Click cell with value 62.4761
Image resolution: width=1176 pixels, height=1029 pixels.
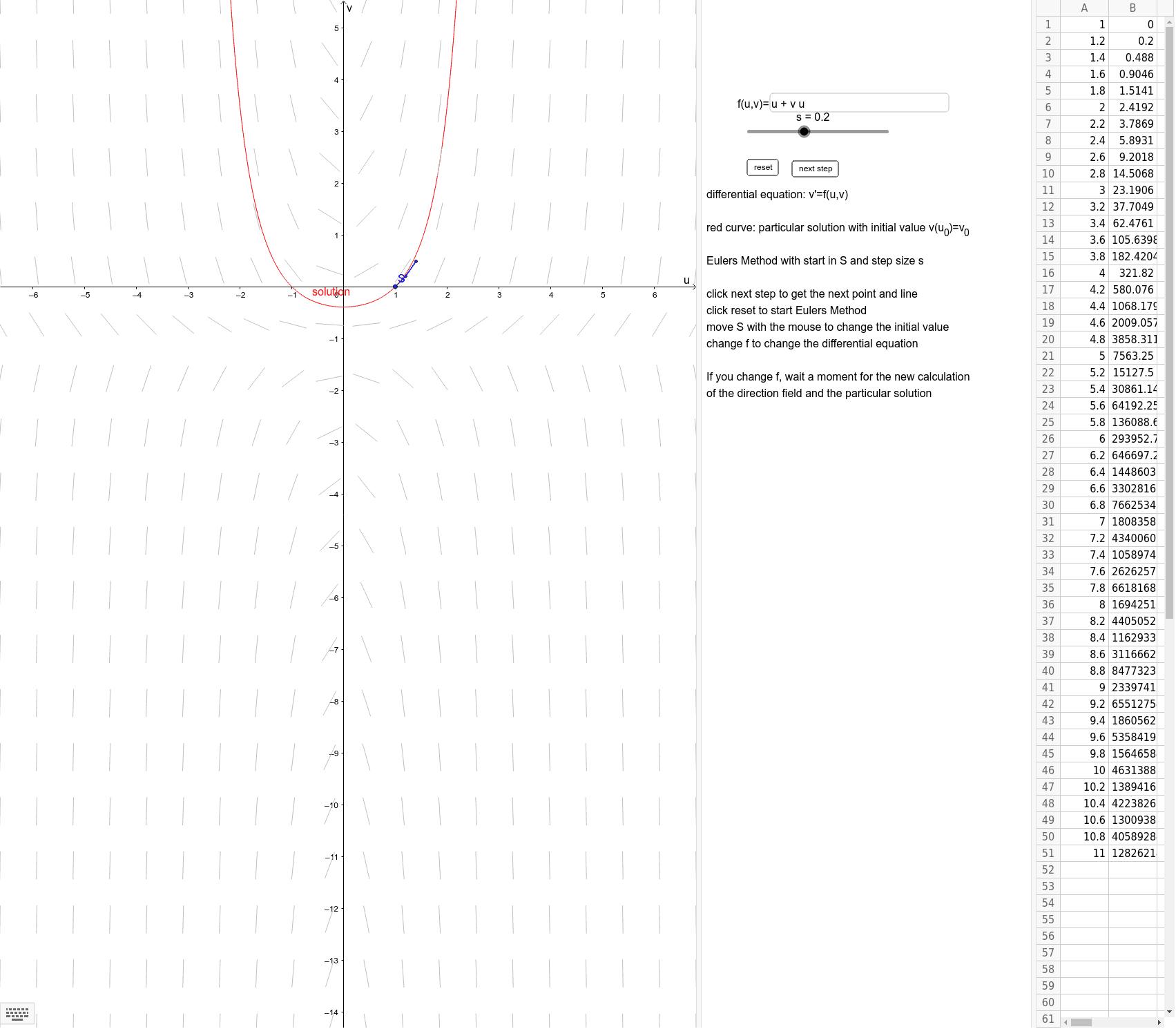tap(1132, 223)
